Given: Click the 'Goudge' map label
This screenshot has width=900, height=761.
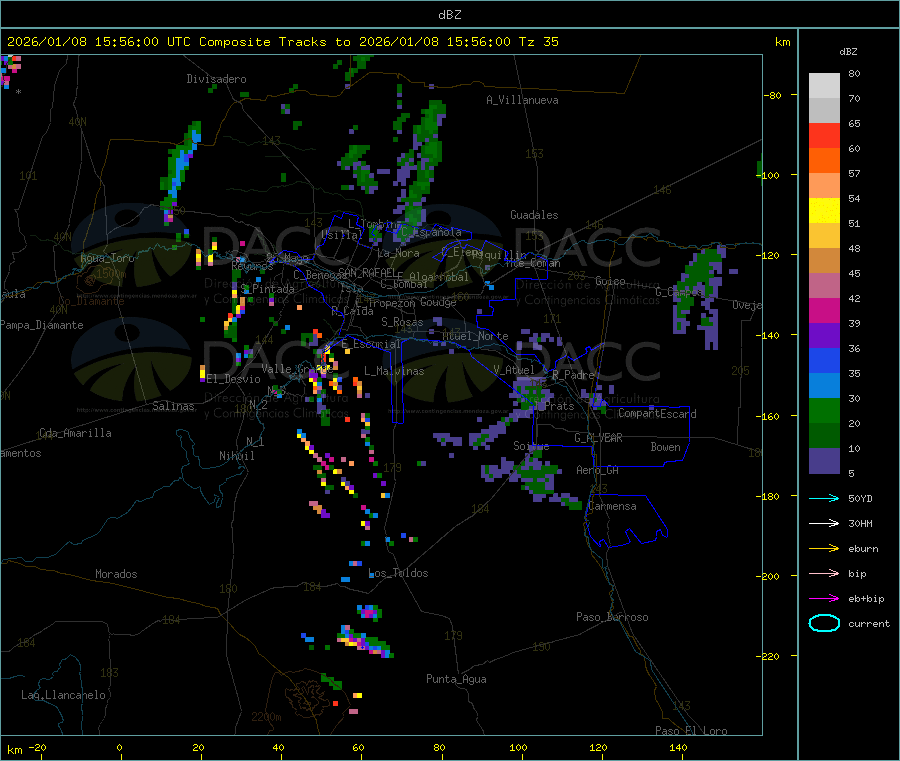Looking at the screenshot, I should point(438,302).
